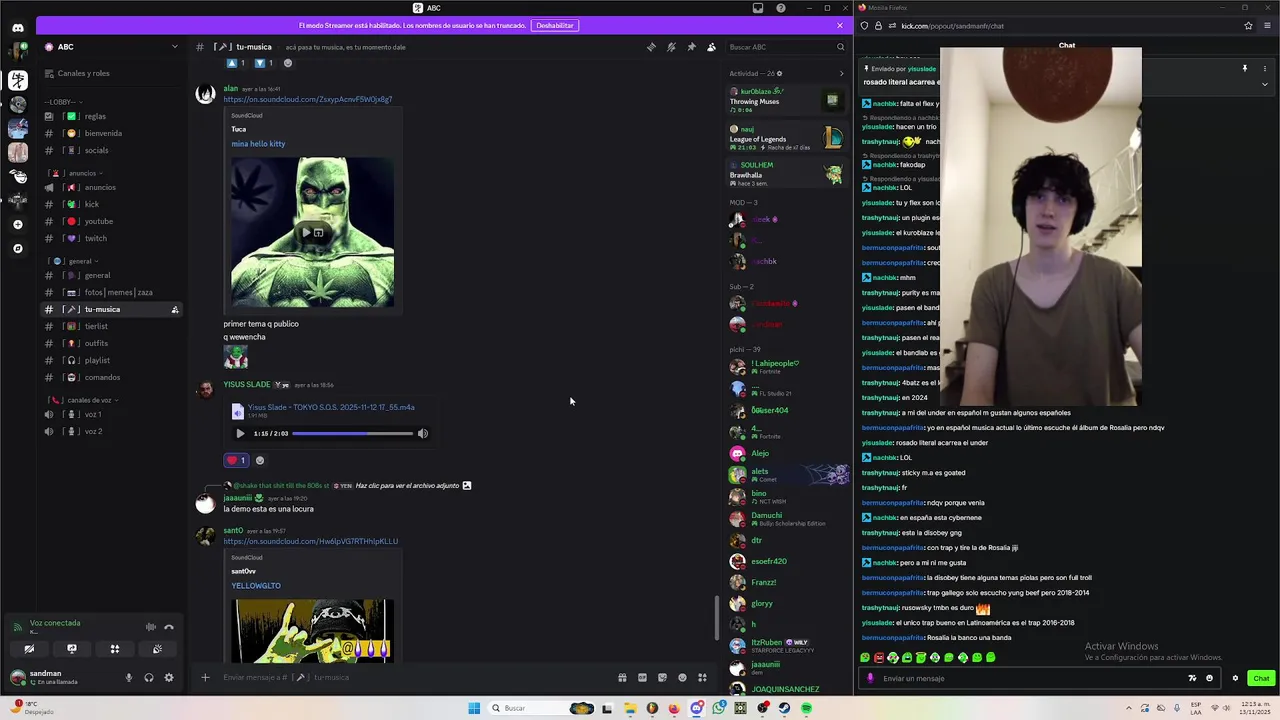Add reaction next to heart reaction
This screenshot has height=720, width=1280.
click(x=260, y=460)
